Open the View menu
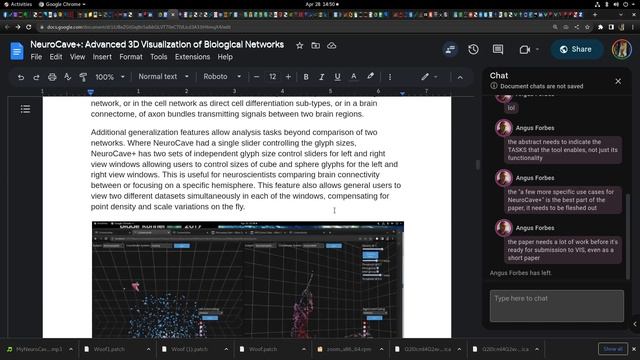The height and width of the screenshot is (360, 640). [x=77, y=57]
